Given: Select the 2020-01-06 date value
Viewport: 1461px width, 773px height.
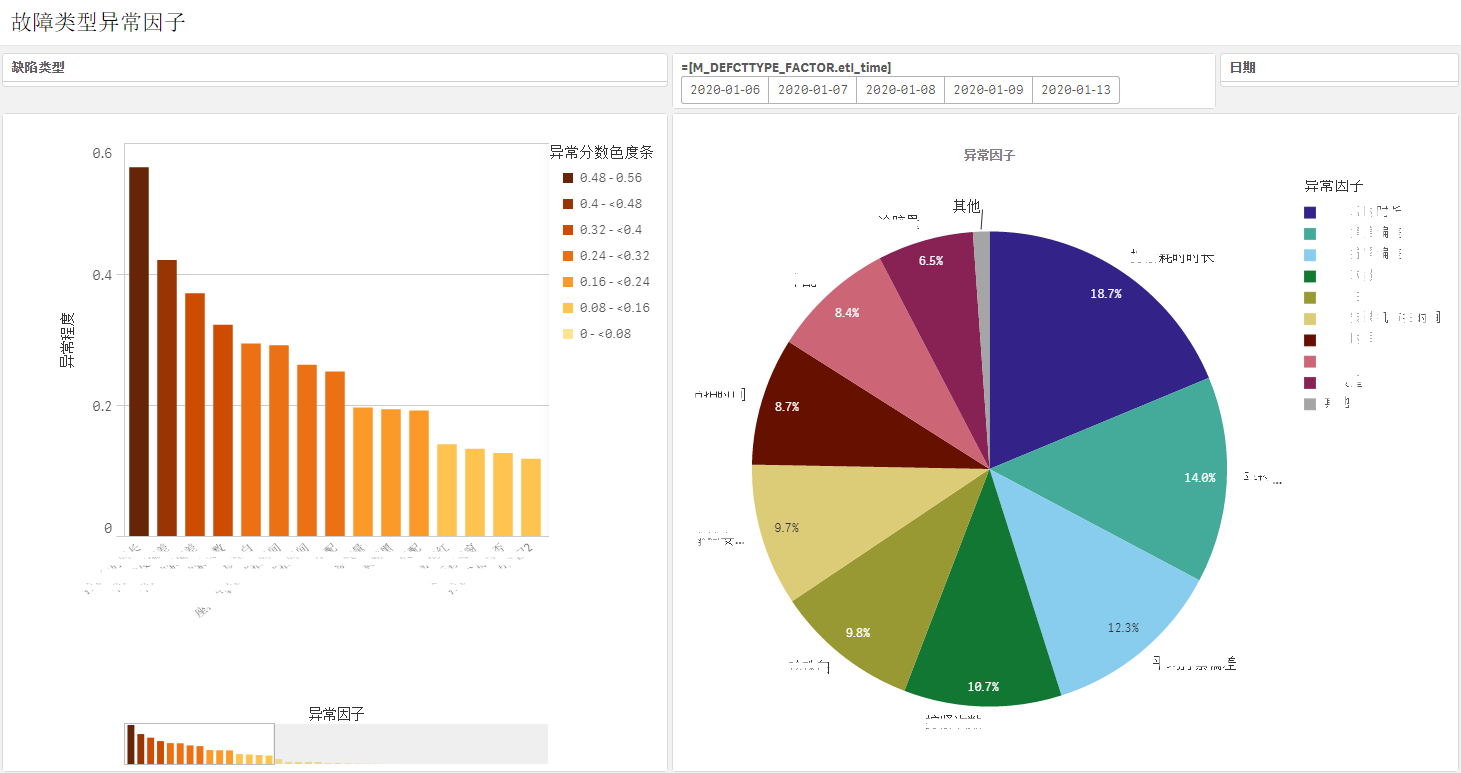Looking at the screenshot, I should coord(725,90).
